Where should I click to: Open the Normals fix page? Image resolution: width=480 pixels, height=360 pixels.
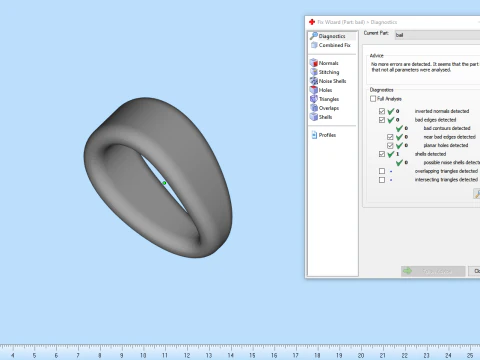pos(324,63)
